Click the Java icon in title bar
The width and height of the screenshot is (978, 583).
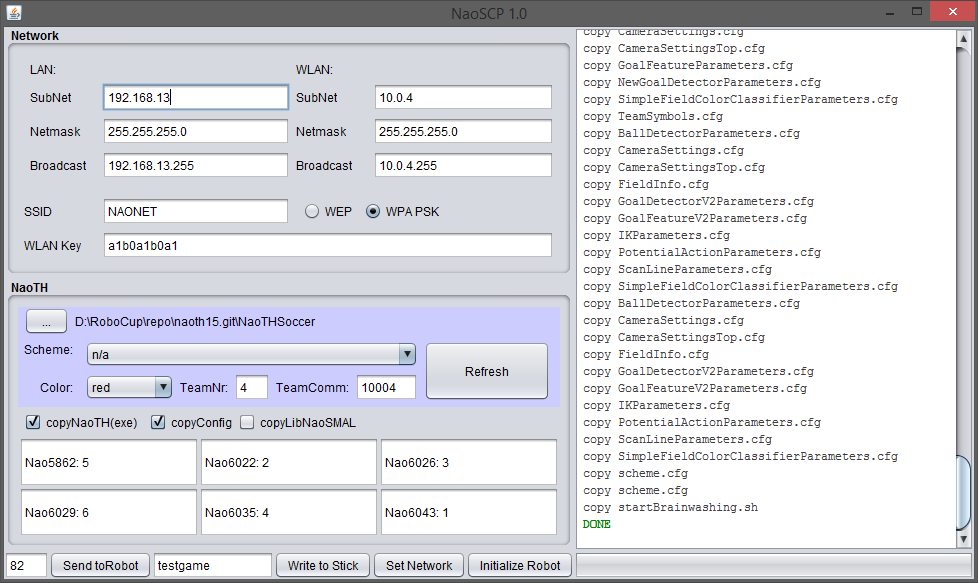coord(13,13)
